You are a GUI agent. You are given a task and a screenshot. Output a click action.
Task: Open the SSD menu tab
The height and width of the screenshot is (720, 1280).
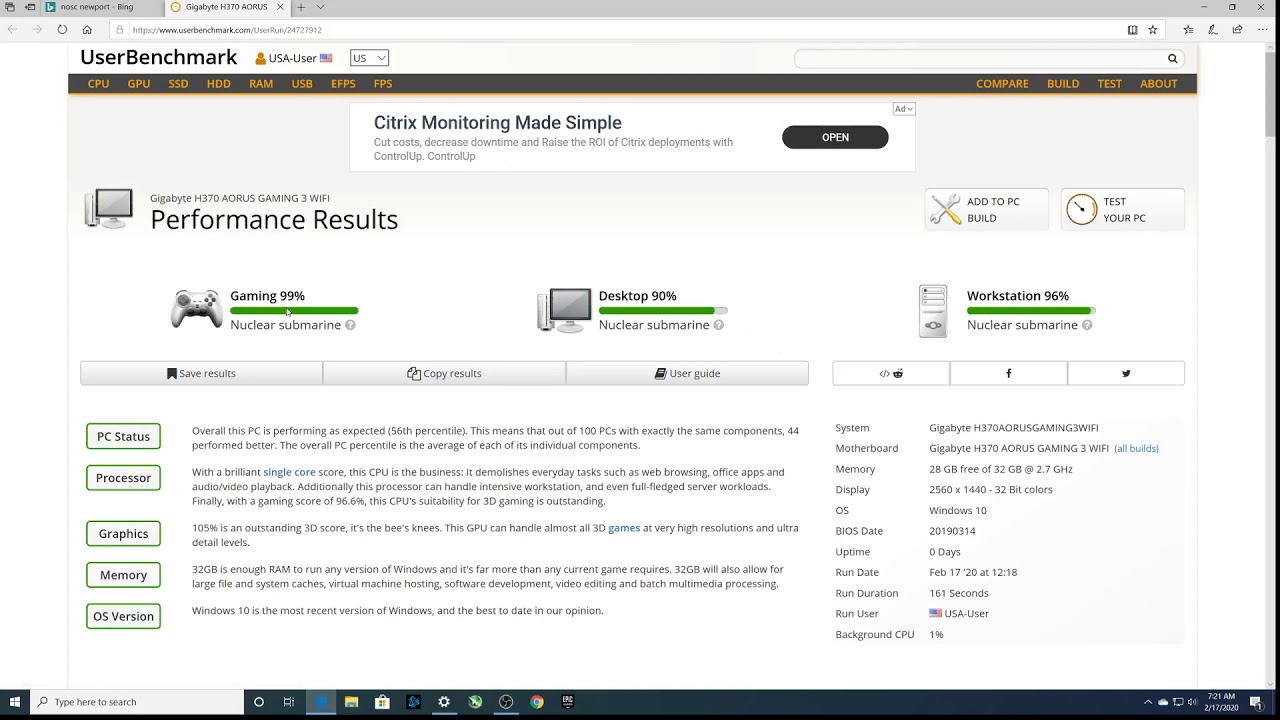coord(178,84)
